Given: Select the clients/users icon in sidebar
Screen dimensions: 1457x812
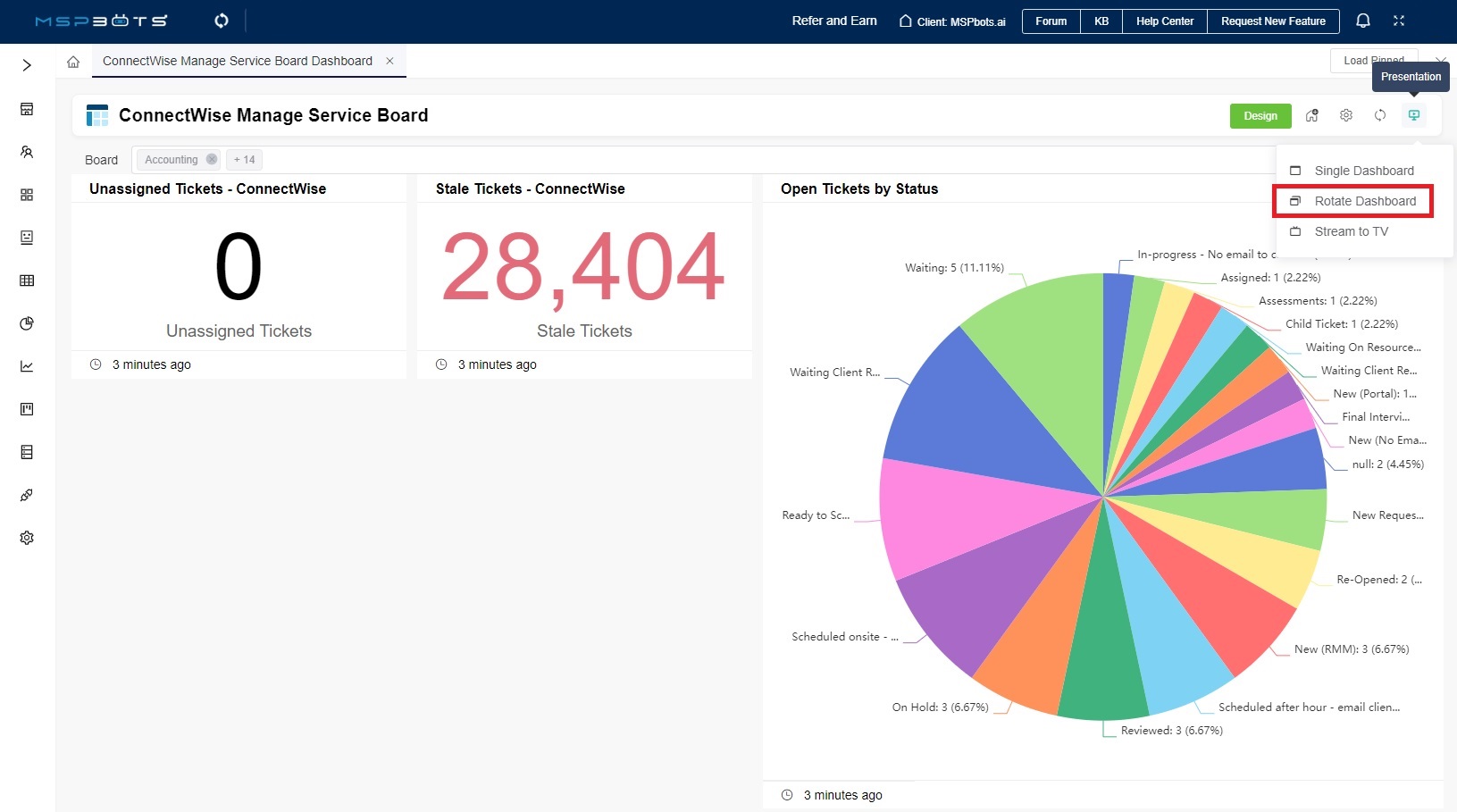Looking at the screenshot, I should click(27, 153).
